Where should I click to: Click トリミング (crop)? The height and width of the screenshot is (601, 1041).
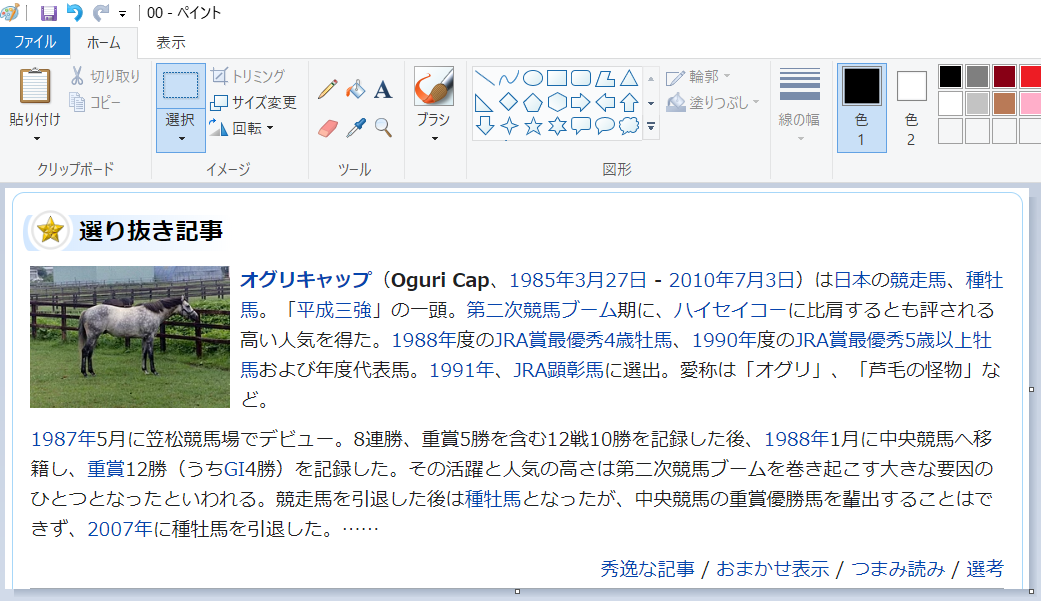(248, 76)
